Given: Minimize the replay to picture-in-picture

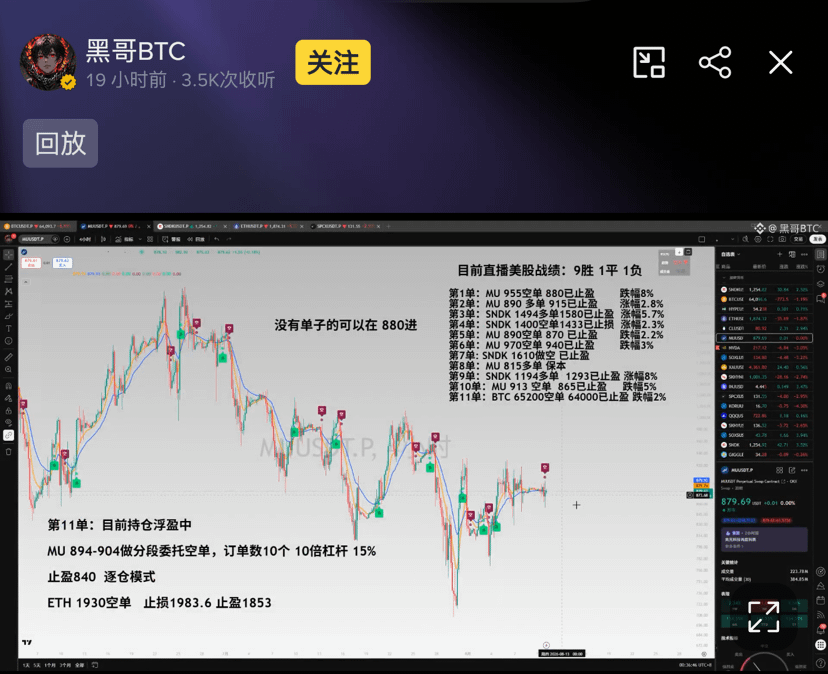Looking at the screenshot, I should tap(648, 62).
